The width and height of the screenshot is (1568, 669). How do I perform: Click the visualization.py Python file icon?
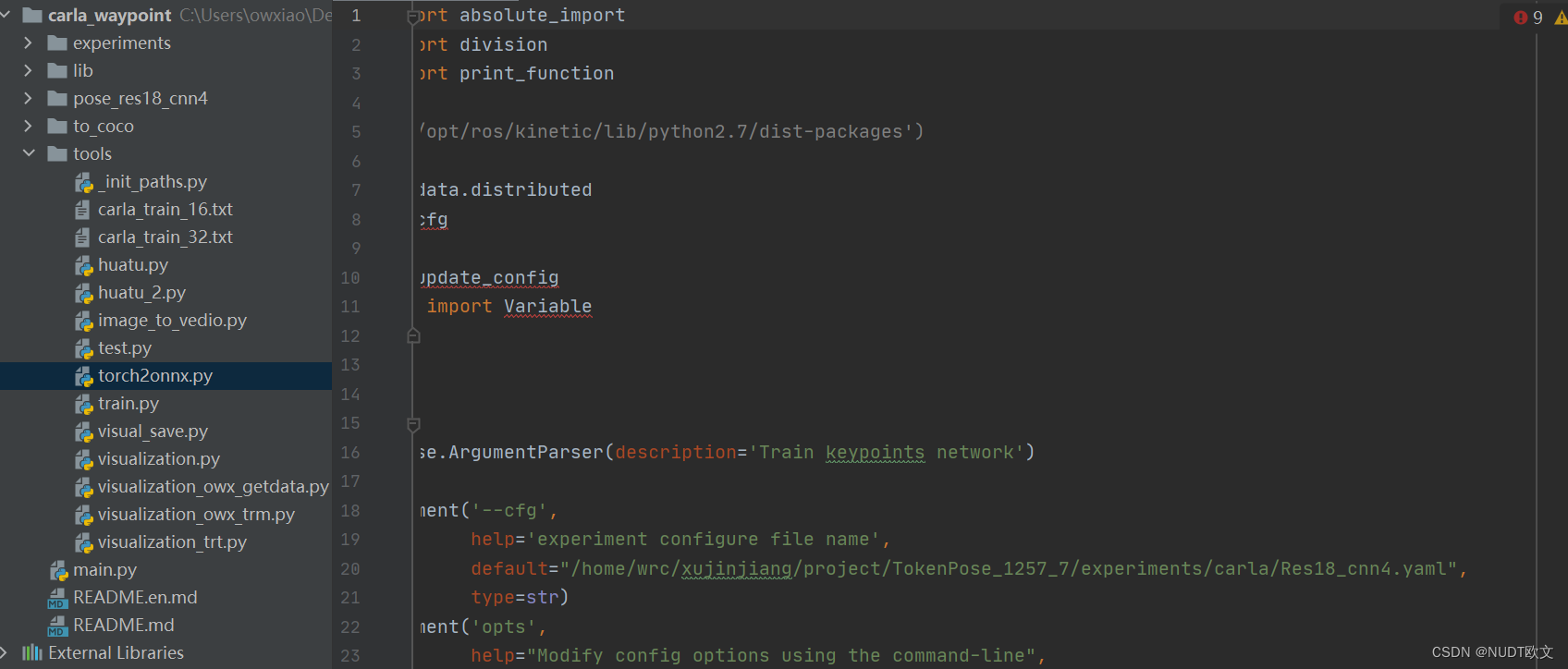point(84,459)
